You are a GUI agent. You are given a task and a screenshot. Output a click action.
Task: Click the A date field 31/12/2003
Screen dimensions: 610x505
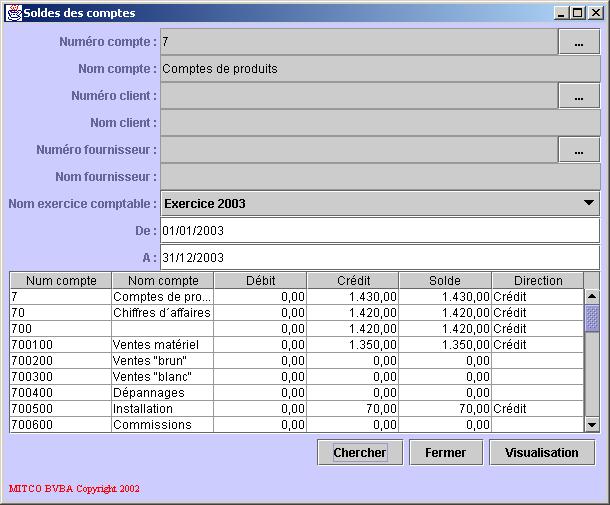click(380, 258)
